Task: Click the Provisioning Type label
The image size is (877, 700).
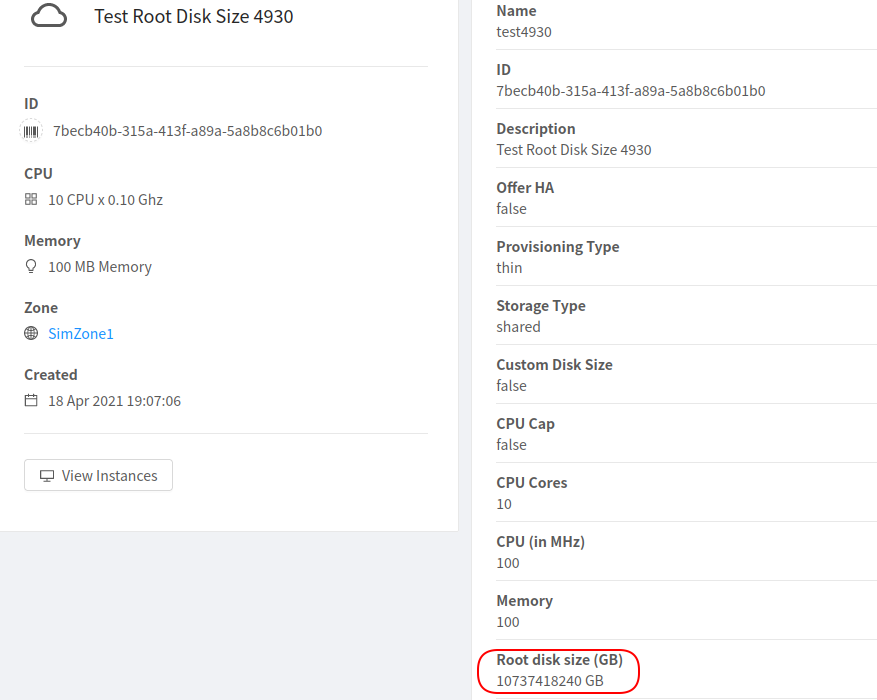Action: [558, 247]
